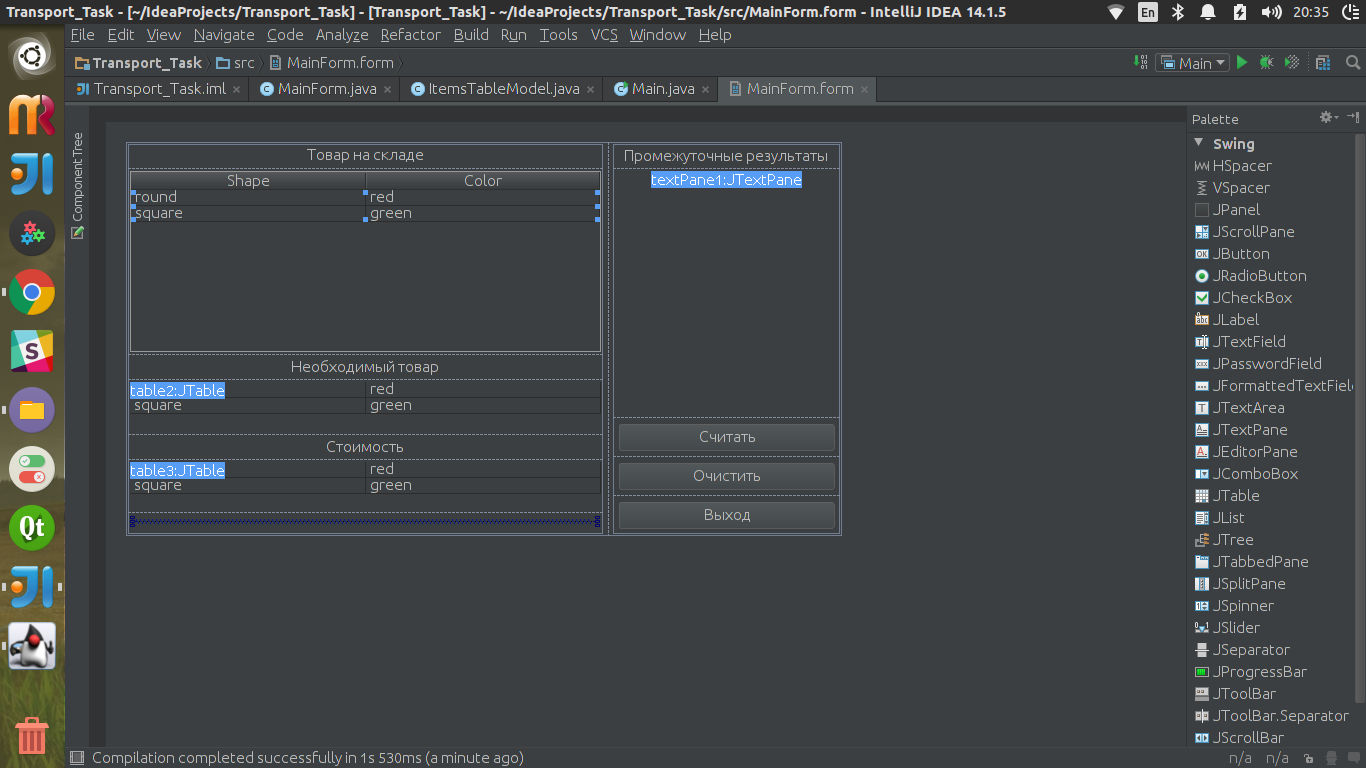Screen dimensions: 1366x768
Task: Collapse the Swing palette group
Action: [1199, 143]
